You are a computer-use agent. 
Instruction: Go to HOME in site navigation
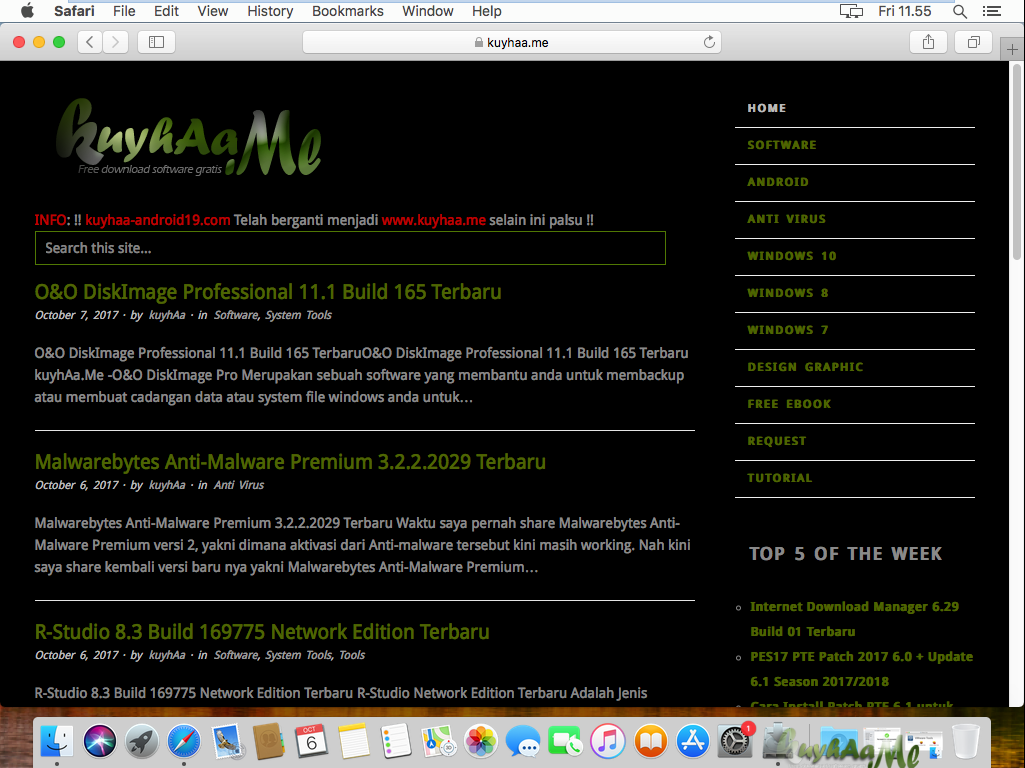coord(767,109)
